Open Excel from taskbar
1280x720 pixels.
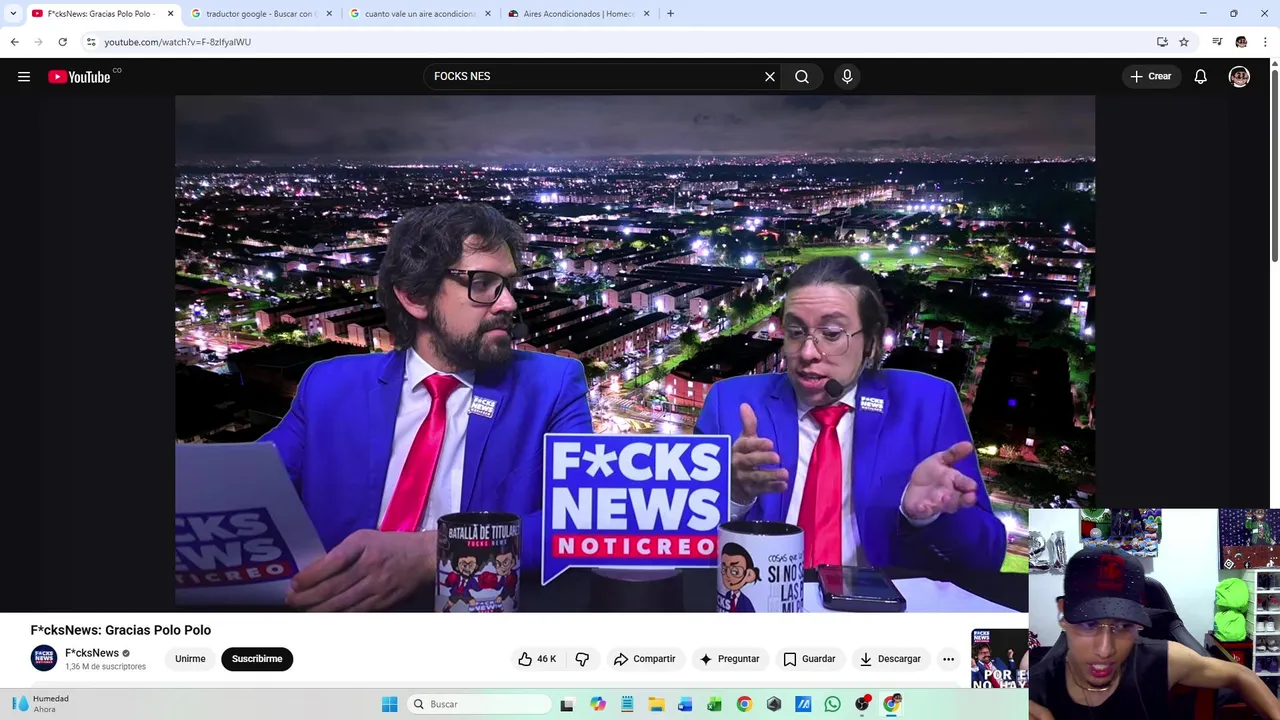coord(714,704)
